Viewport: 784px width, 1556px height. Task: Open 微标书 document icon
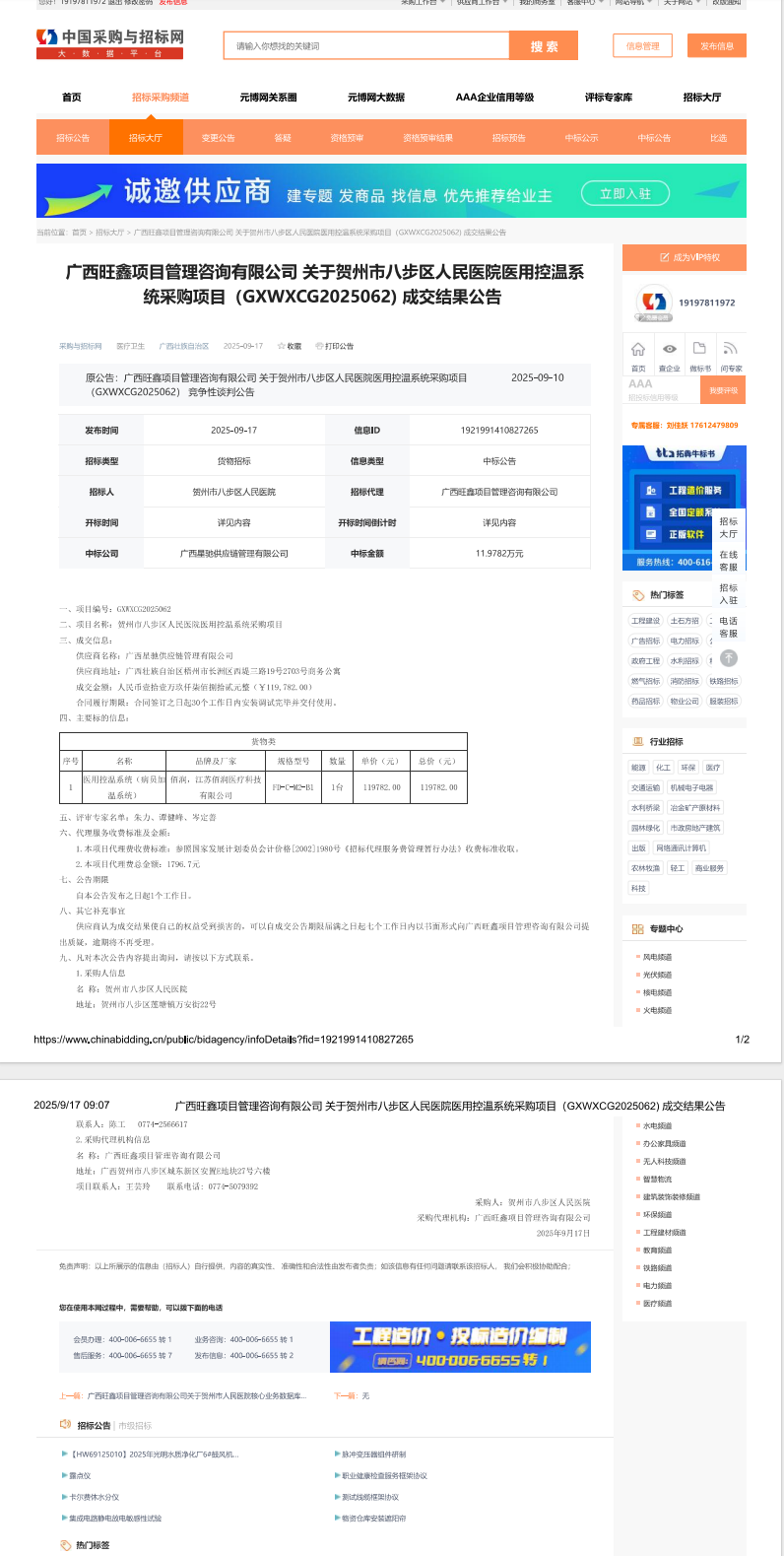pyautogui.click(x=699, y=349)
